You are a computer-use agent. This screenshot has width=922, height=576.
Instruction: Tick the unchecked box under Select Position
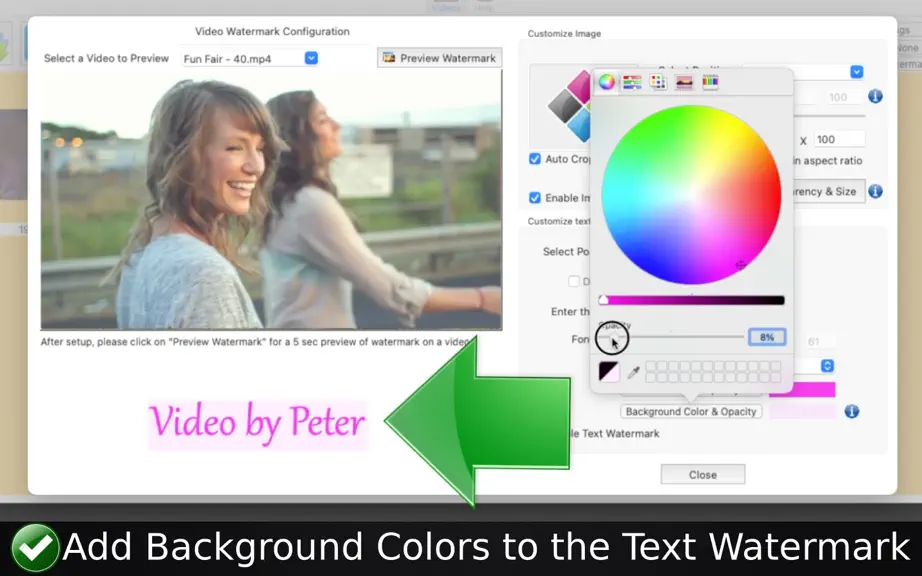point(573,281)
